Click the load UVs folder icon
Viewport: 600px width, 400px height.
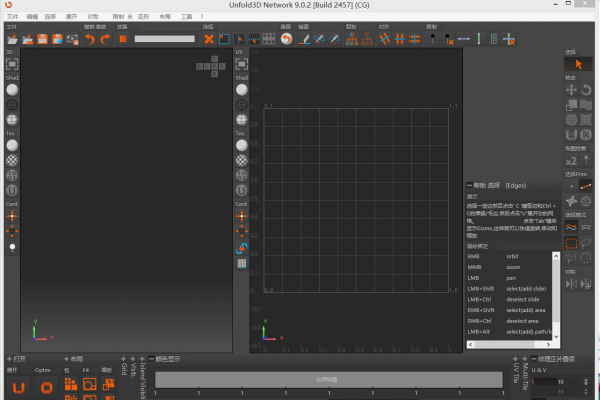(28, 39)
